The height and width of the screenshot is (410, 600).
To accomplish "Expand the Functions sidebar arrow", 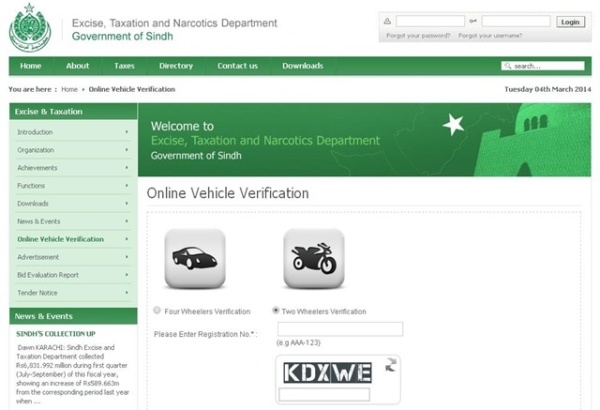I will coord(127,185).
